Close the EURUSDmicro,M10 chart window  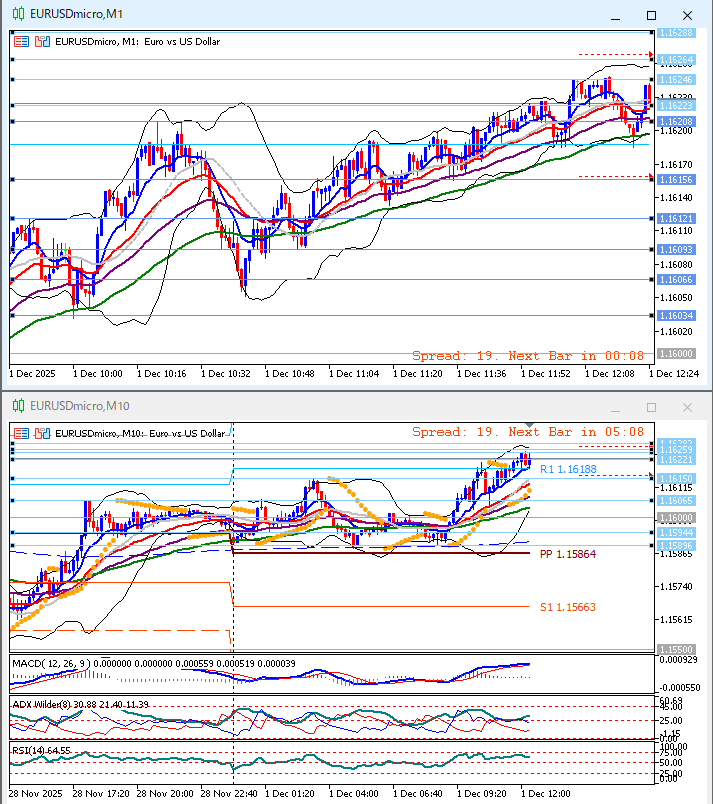[x=686, y=407]
